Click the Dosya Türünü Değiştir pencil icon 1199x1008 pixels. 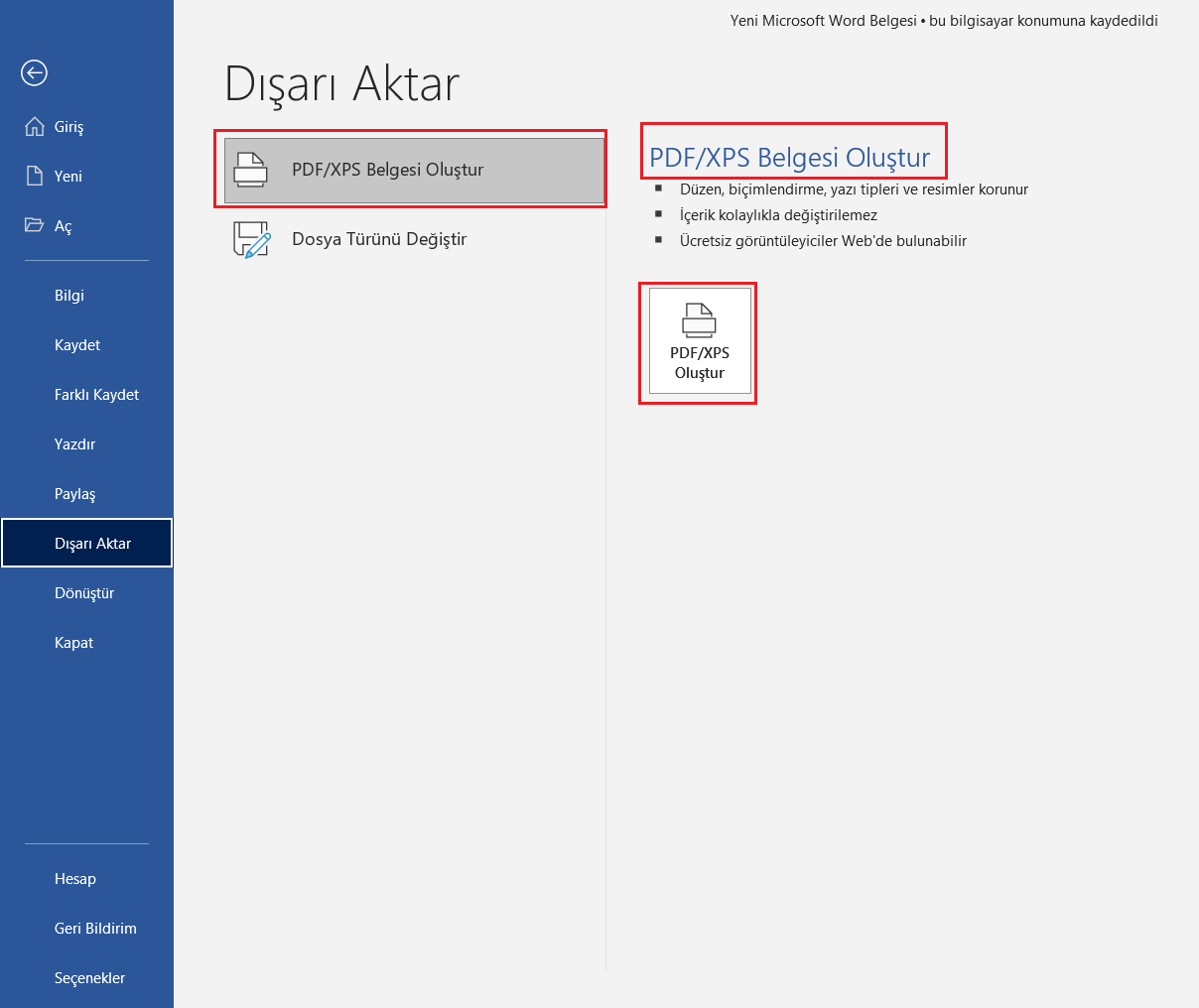click(x=251, y=239)
